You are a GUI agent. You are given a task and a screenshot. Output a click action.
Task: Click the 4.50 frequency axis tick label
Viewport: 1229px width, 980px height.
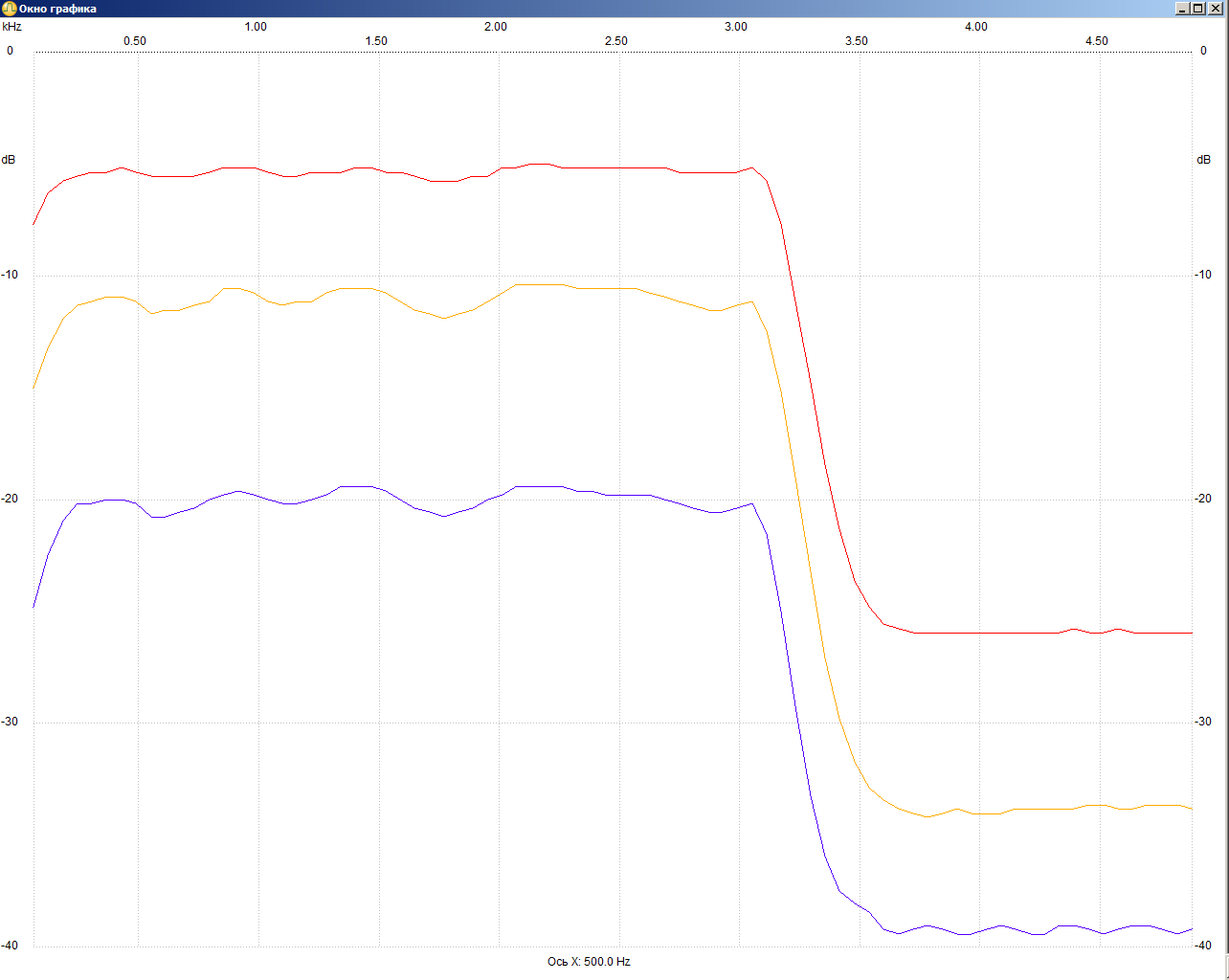1096,41
